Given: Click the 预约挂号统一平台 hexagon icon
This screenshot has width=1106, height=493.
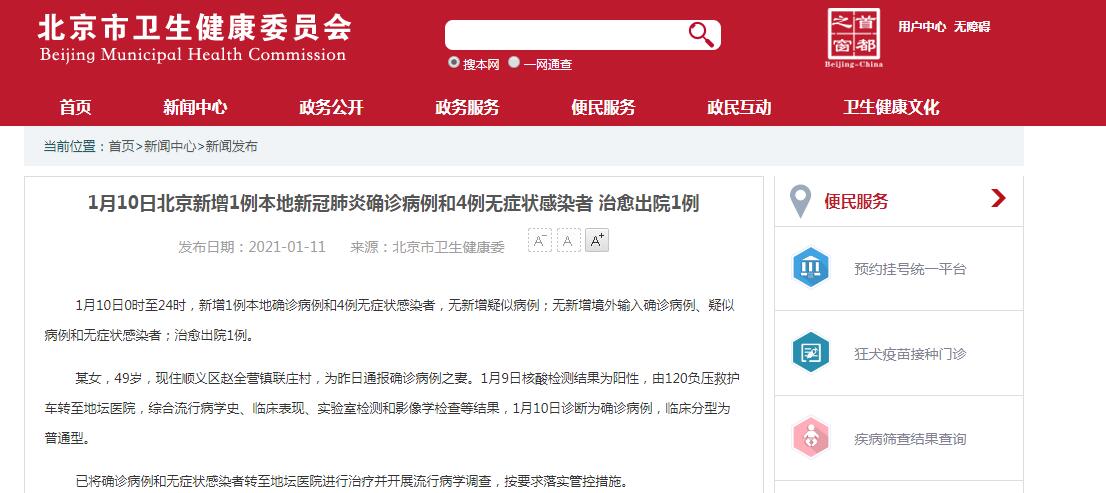Looking at the screenshot, I should [811, 268].
